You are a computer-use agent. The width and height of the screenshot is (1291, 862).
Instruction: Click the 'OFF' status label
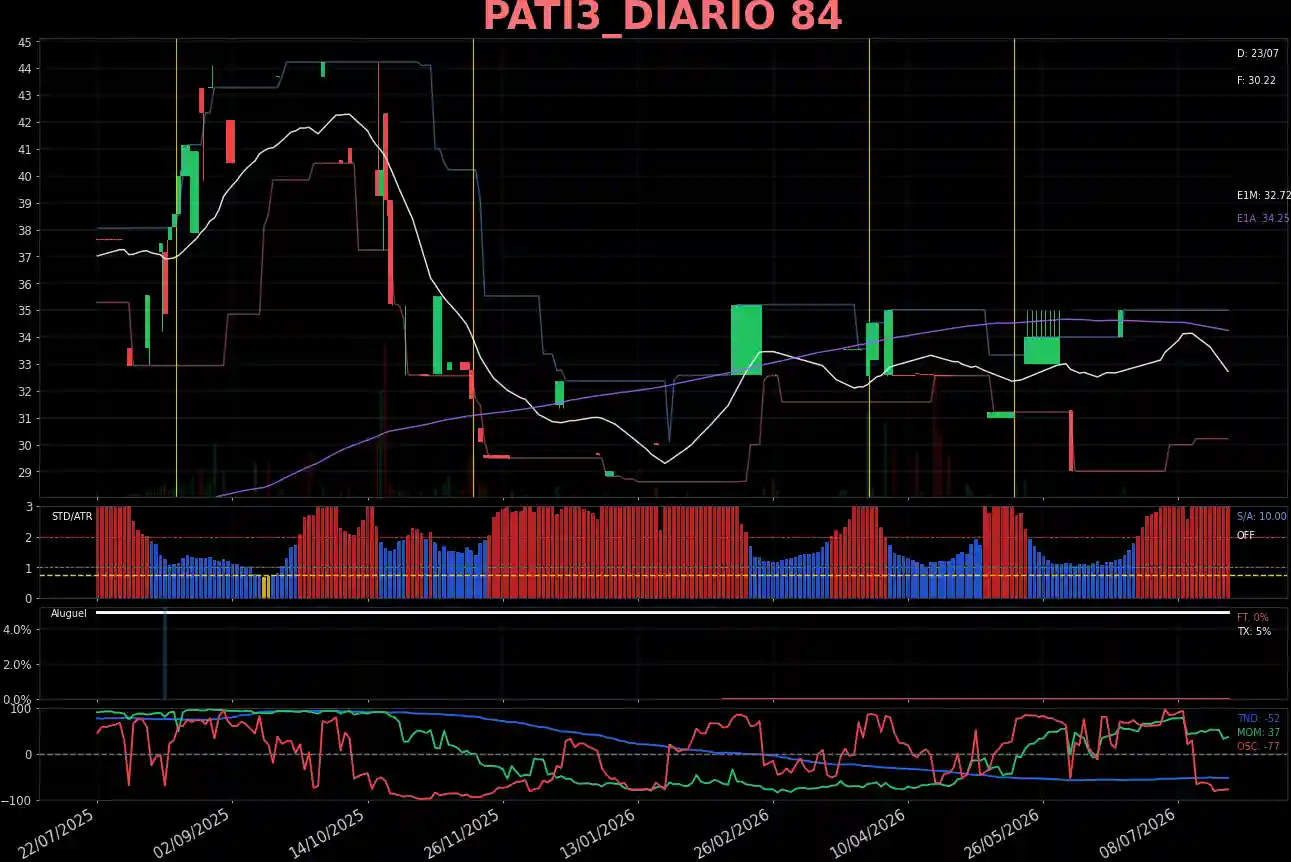[x=1245, y=535]
